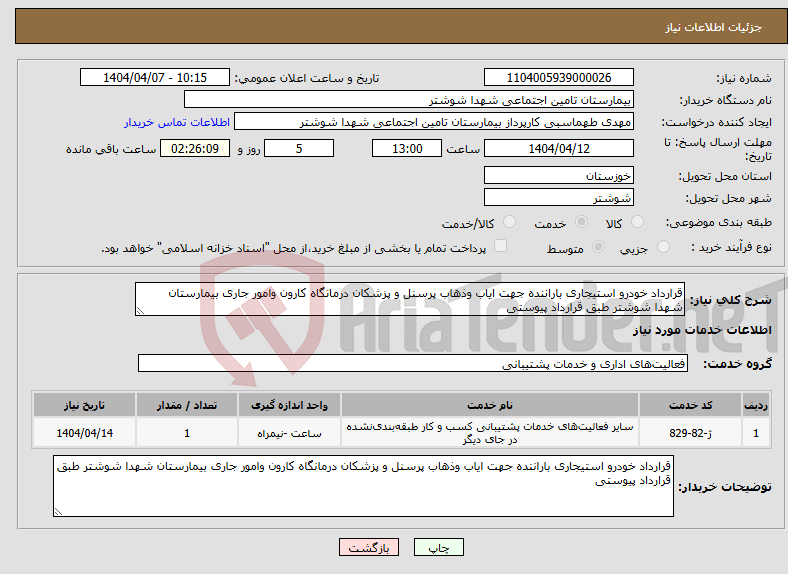Select the متوسط purchase type radio
This screenshot has width=788, height=574.
click(598, 246)
